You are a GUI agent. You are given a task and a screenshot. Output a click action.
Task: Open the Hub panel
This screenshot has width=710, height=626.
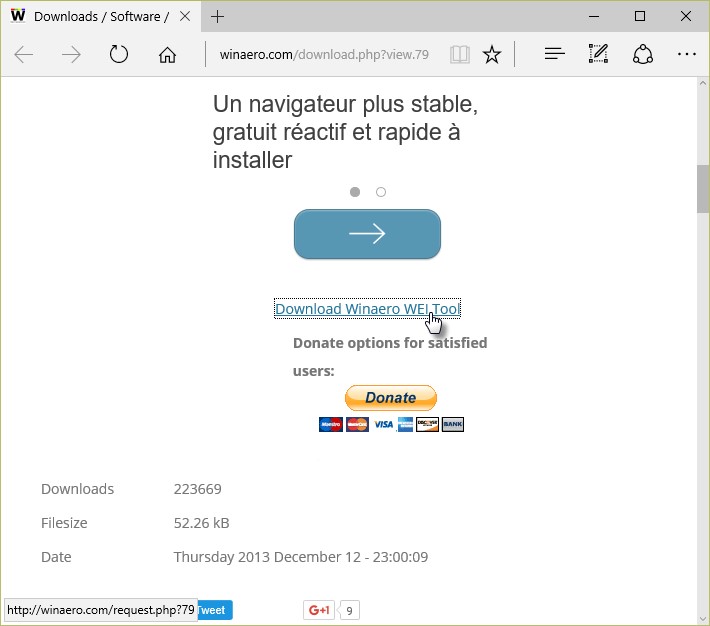point(555,55)
